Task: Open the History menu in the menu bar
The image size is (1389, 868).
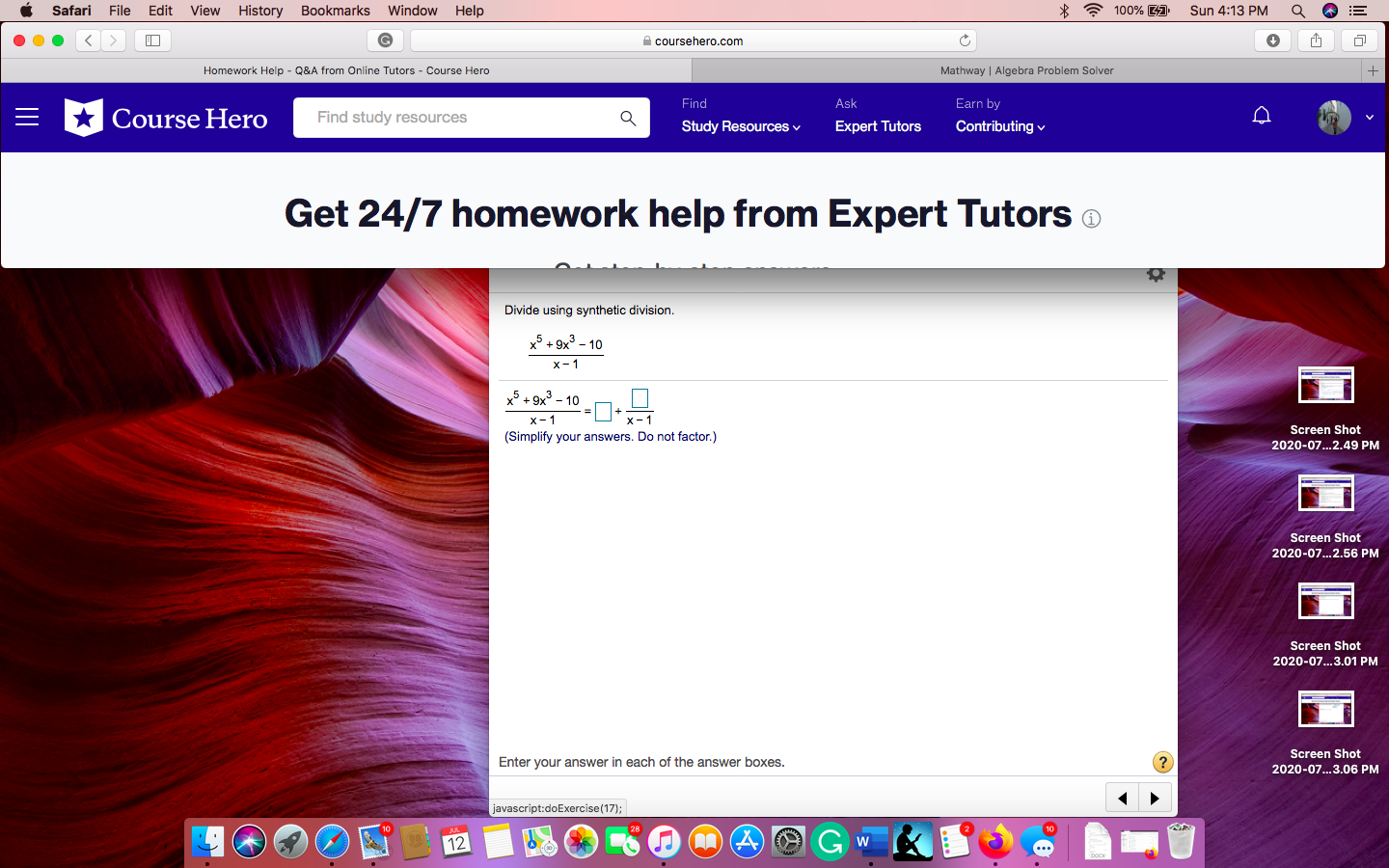Action: coord(259,11)
